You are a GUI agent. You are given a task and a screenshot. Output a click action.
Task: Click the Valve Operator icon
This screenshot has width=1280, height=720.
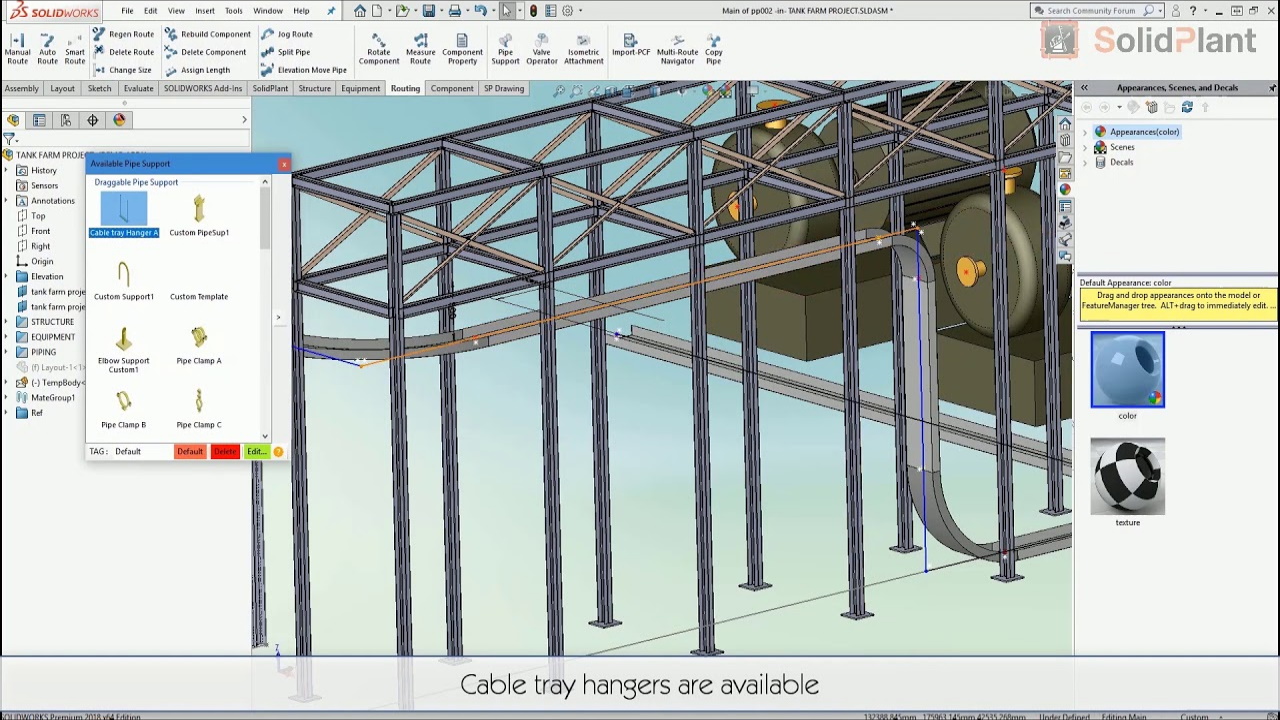coord(541,49)
